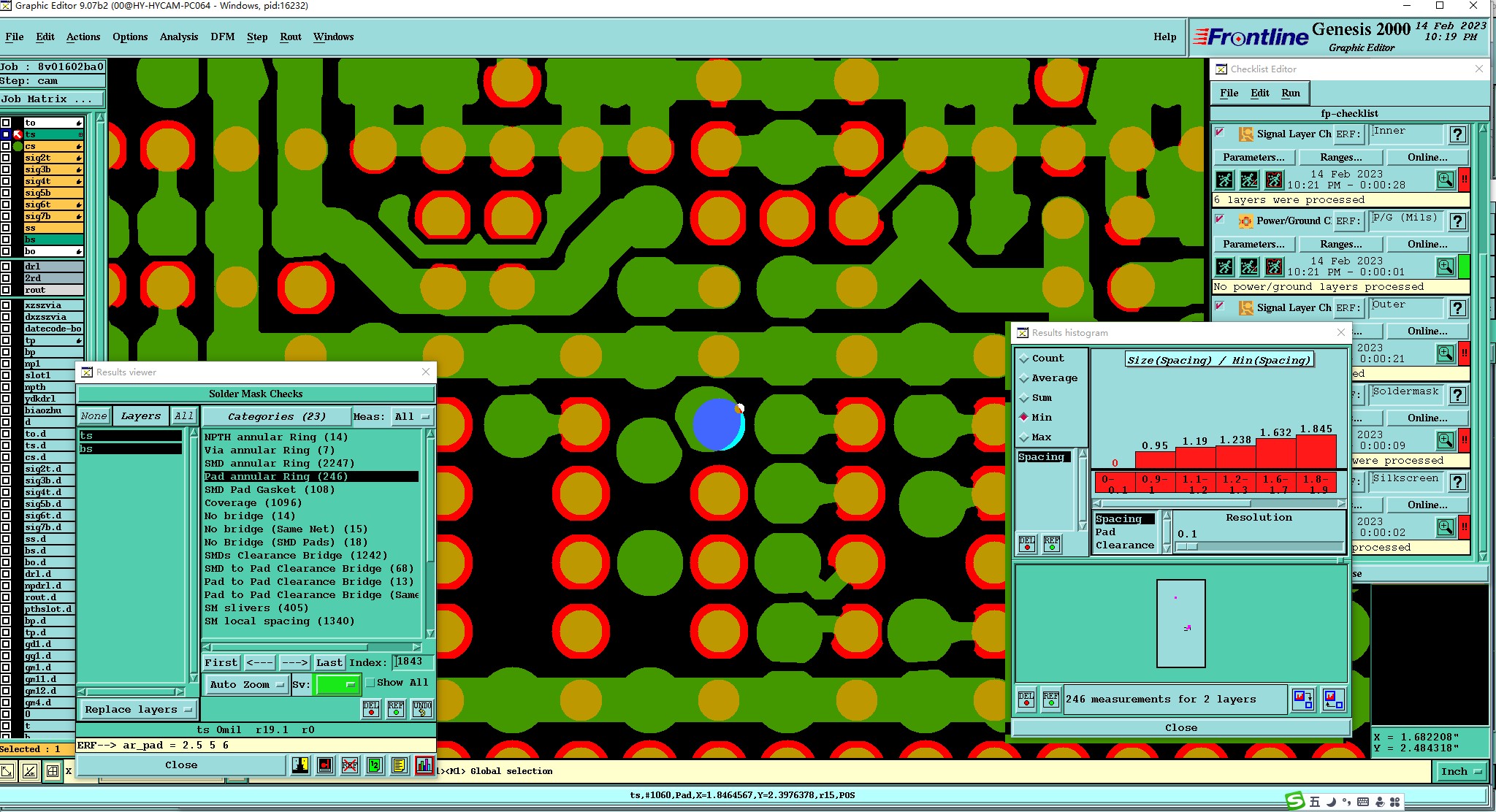The height and width of the screenshot is (812, 1496).
Task: Open the Inch units dropdown
Action: coord(1460,771)
